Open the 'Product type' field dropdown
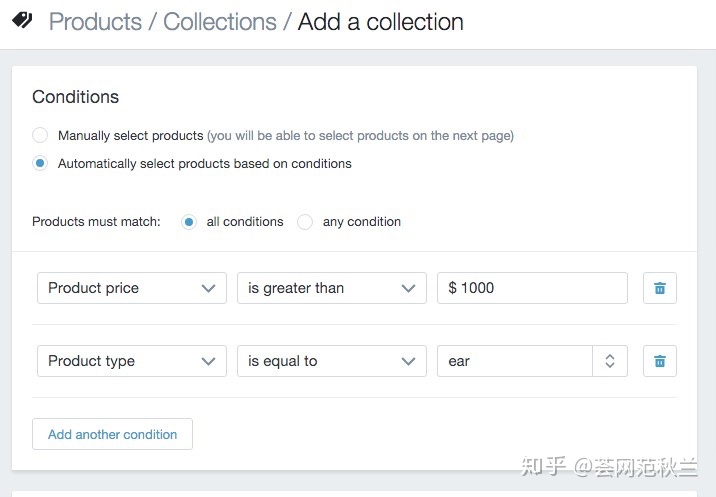The width and height of the screenshot is (716, 497). click(x=132, y=361)
